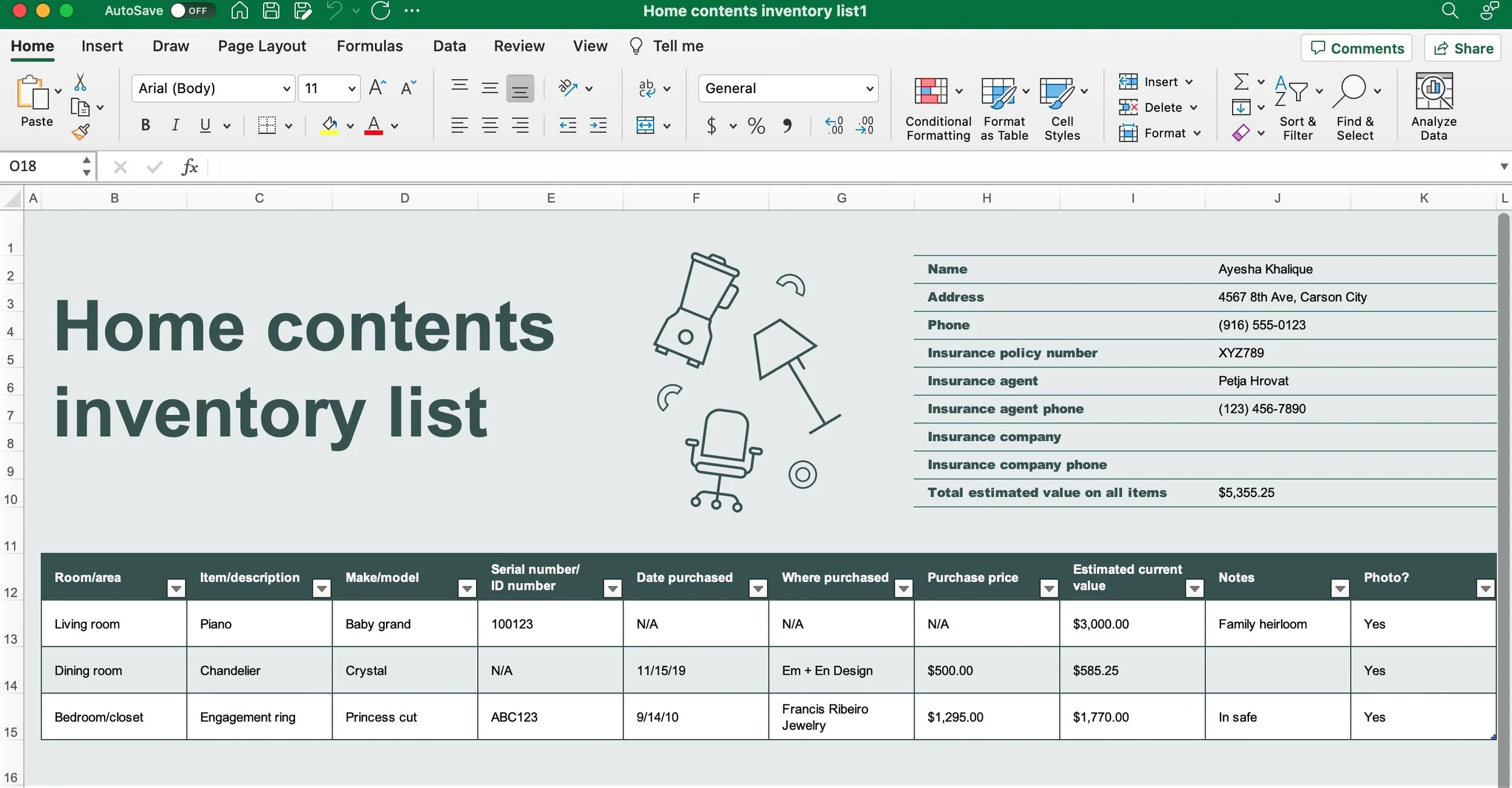Click the Share button
1512x788 pixels.
tap(1462, 47)
